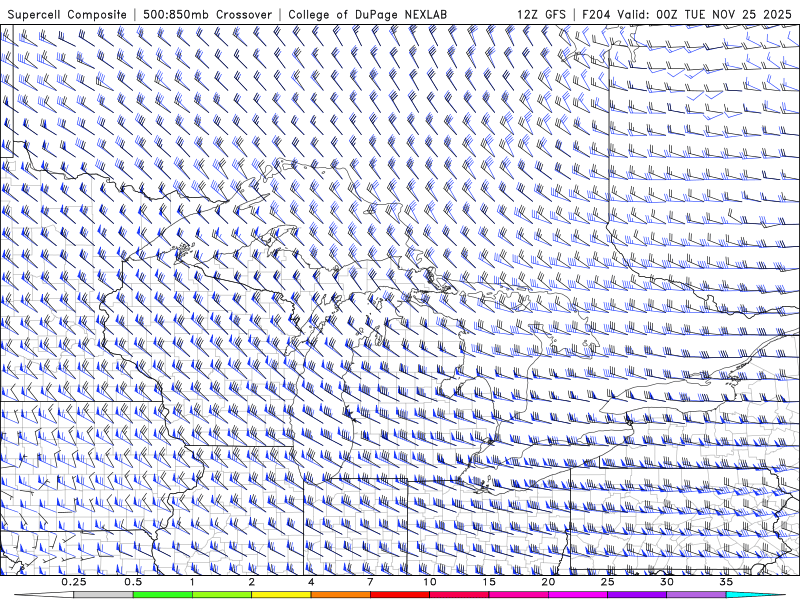Screen dimensions: 800x600
Task: Pick the red segment between 7 and 10
Action: tap(400, 595)
